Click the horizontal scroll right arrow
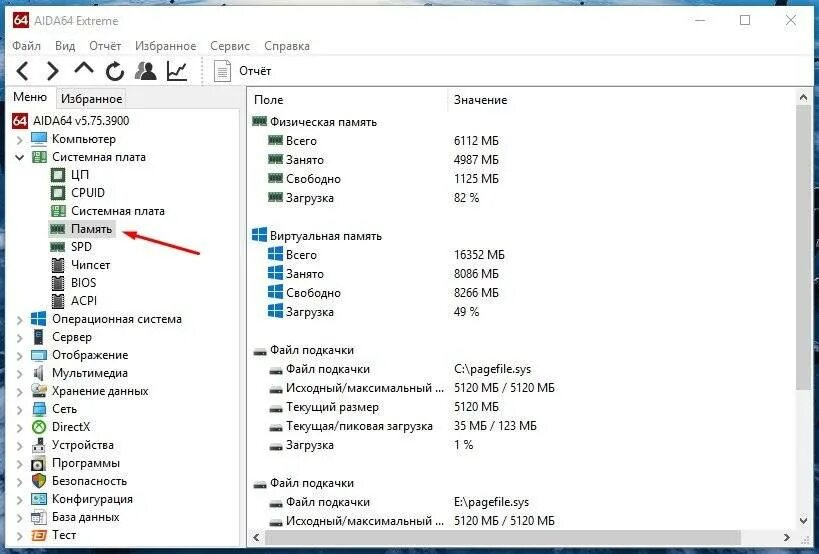Image resolution: width=819 pixels, height=554 pixels. pyautogui.click(x=787, y=537)
